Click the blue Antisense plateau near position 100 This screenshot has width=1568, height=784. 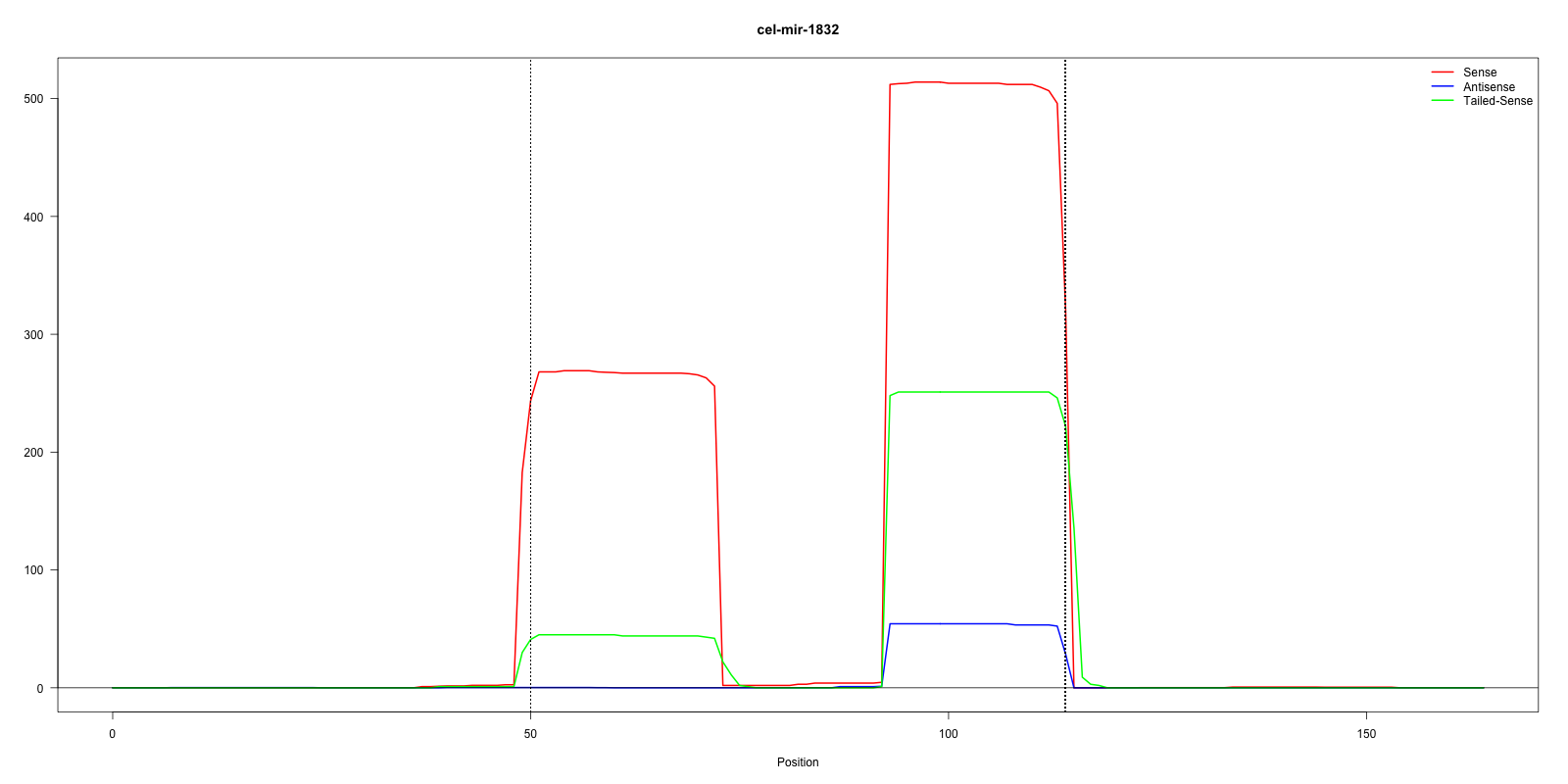coord(949,624)
